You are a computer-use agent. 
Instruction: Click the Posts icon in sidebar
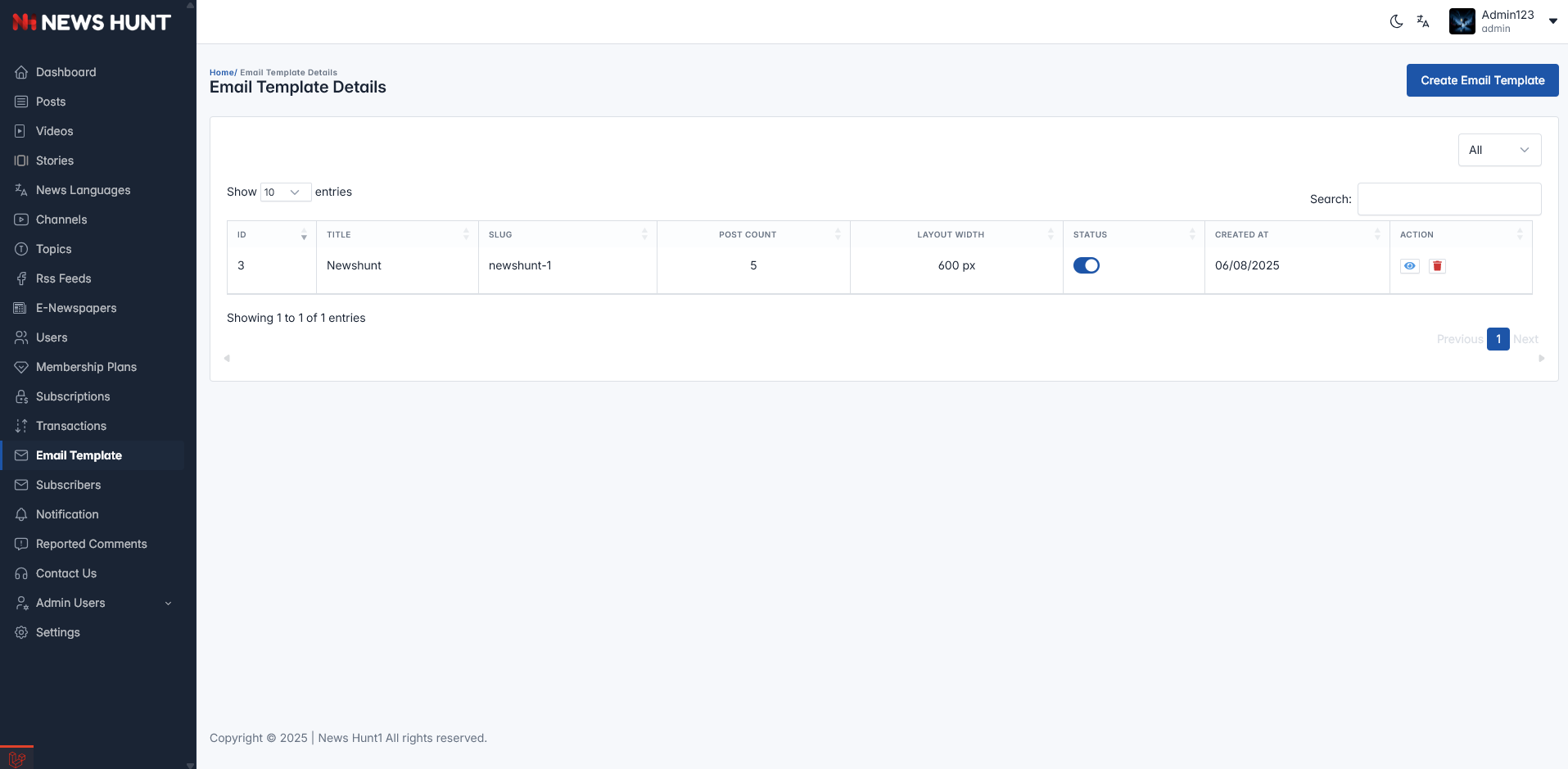pos(21,102)
